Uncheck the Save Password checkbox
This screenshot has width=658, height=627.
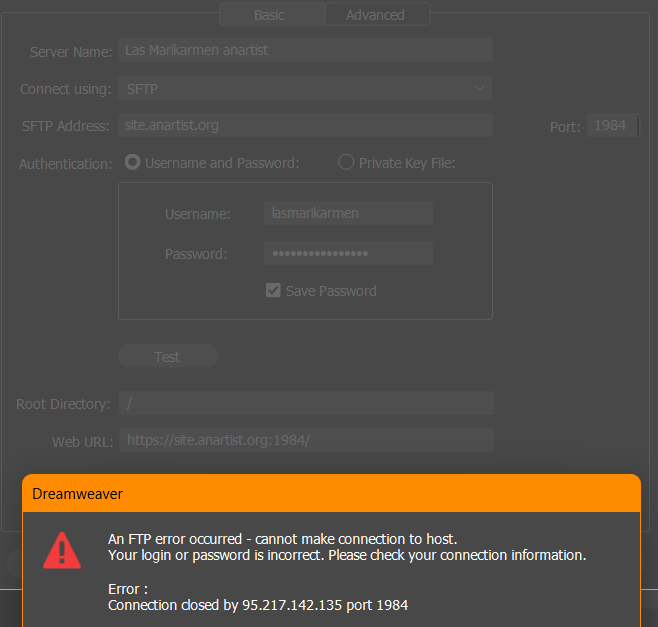(x=272, y=290)
